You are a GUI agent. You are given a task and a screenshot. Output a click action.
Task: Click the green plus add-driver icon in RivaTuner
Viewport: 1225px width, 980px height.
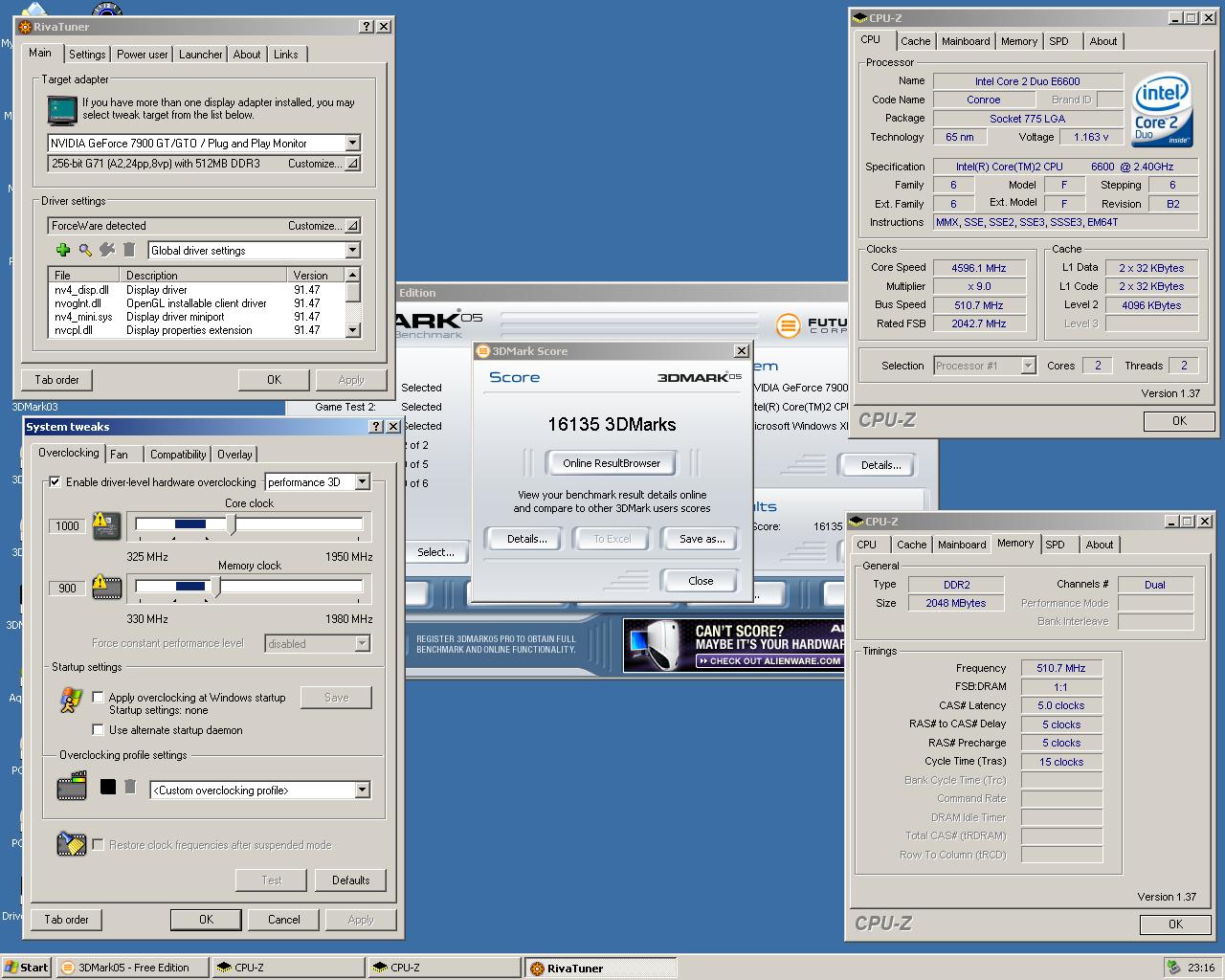point(63,250)
